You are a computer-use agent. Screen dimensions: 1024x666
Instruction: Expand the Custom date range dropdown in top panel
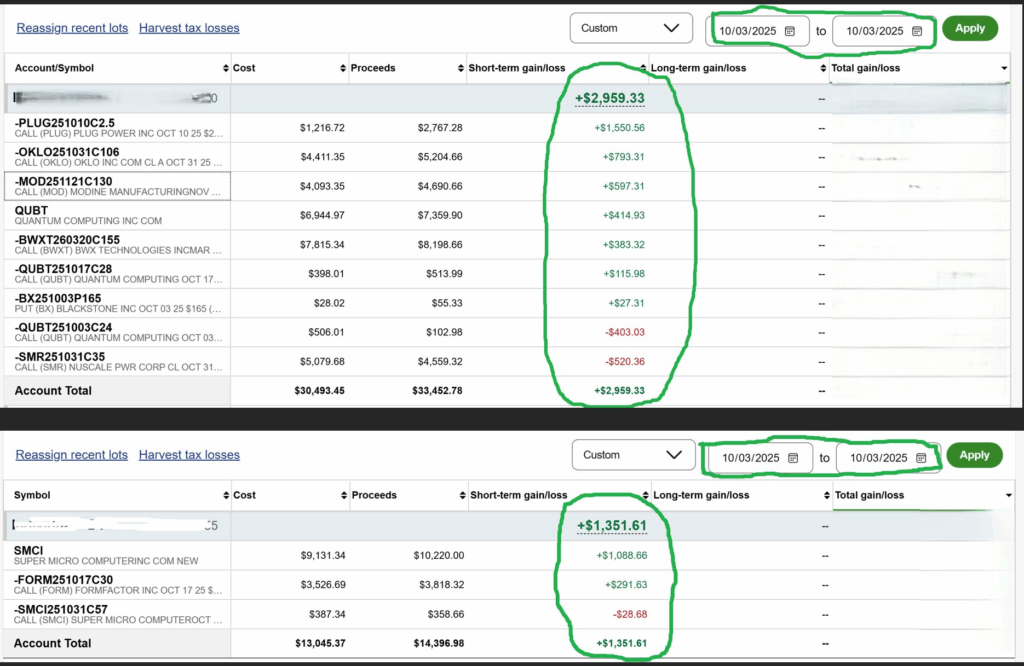(x=631, y=28)
